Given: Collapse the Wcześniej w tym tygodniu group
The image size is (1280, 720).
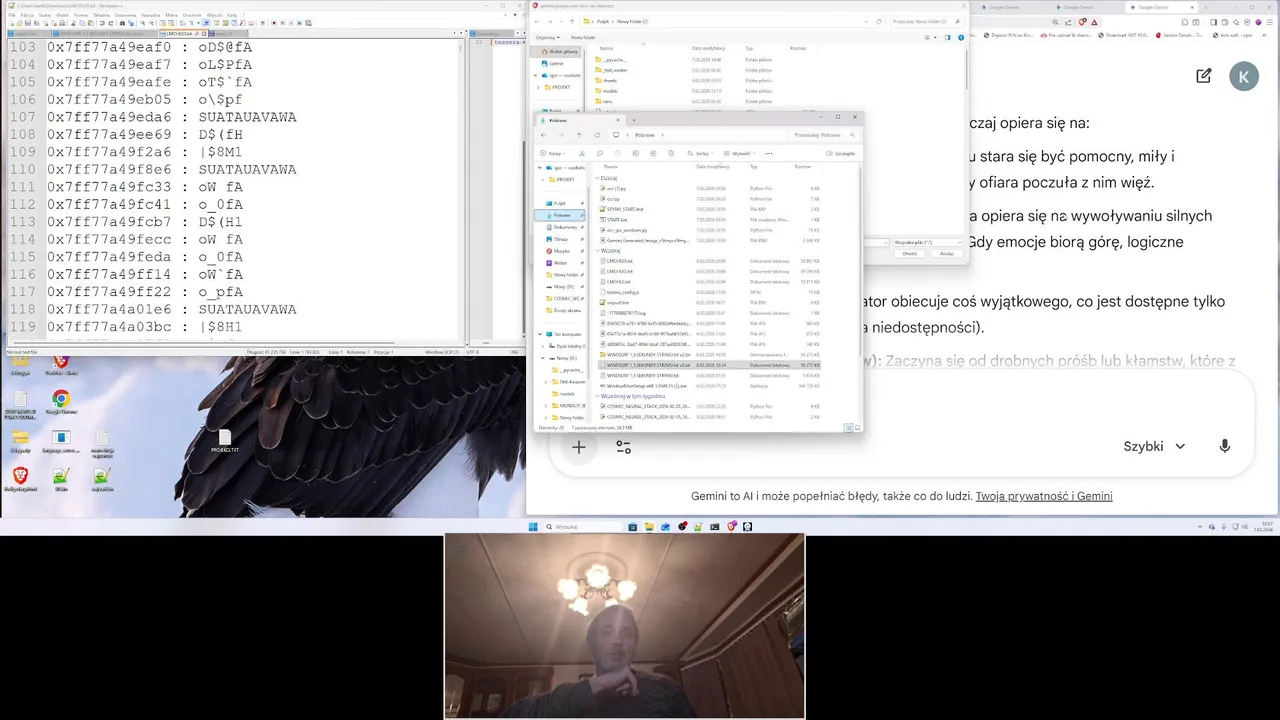Looking at the screenshot, I should point(597,396).
